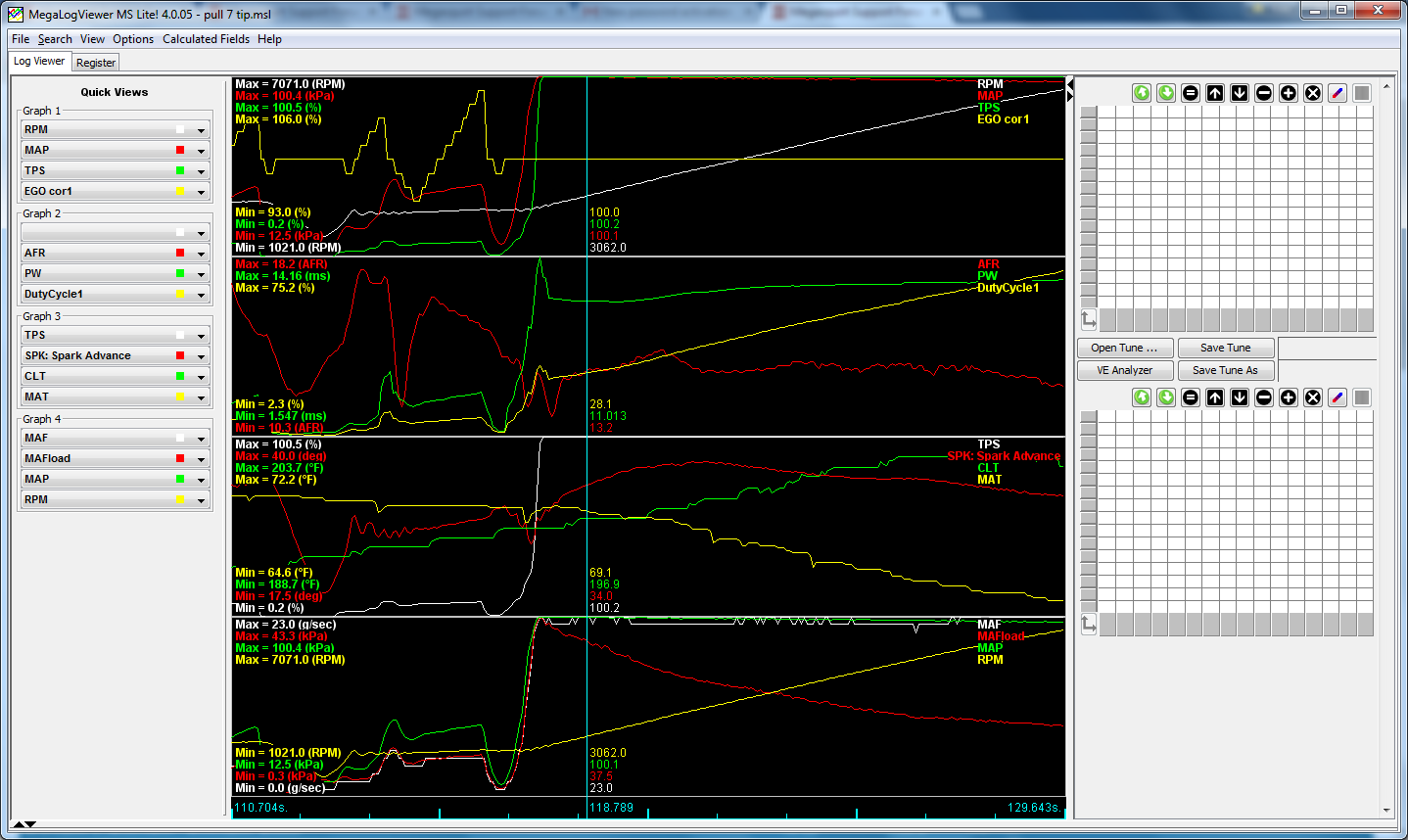Click the multiply (X) icon in lower table toolbar
Image resolution: width=1408 pixels, height=840 pixels.
click(1313, 397)
